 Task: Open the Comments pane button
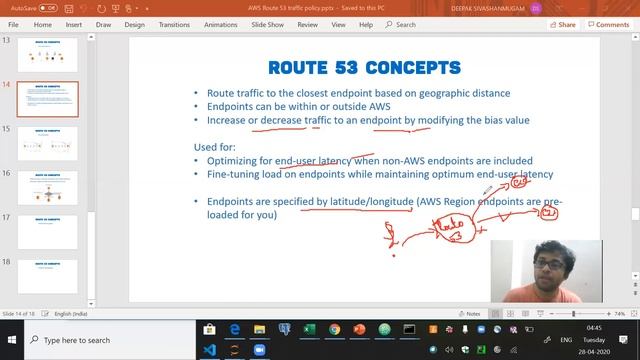pyautogui.click(x=609, y=24)
